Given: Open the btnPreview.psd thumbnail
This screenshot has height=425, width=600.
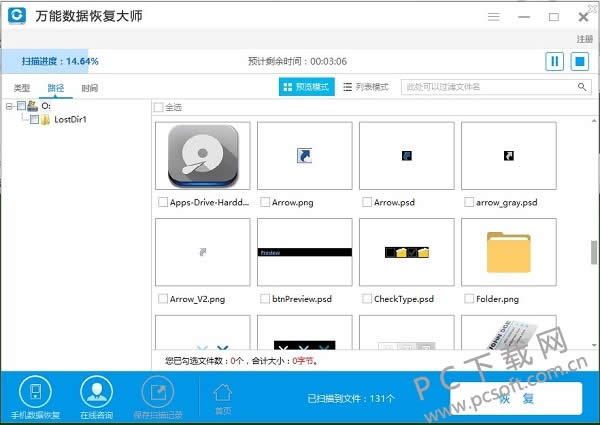Looking at the screenshot, I should pyautogui.click(x=305, y=252).
